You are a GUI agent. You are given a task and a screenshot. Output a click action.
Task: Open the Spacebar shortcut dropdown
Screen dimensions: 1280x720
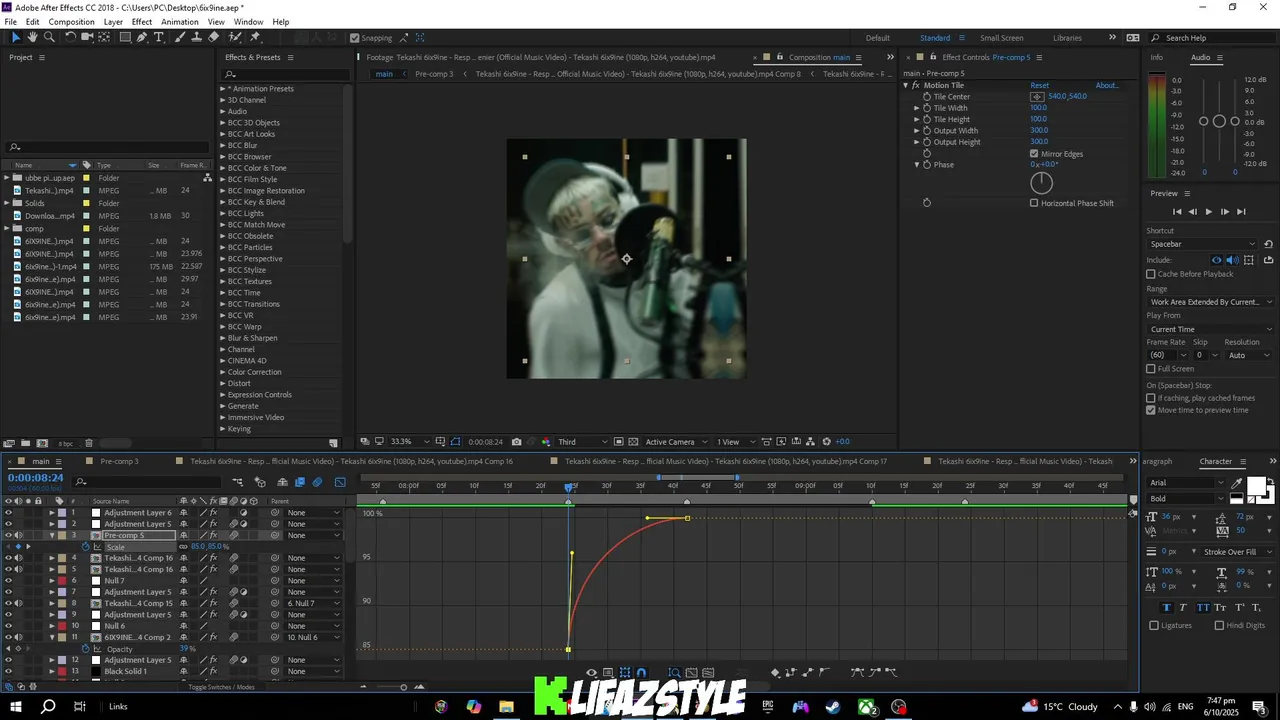tap(1203, 244)
